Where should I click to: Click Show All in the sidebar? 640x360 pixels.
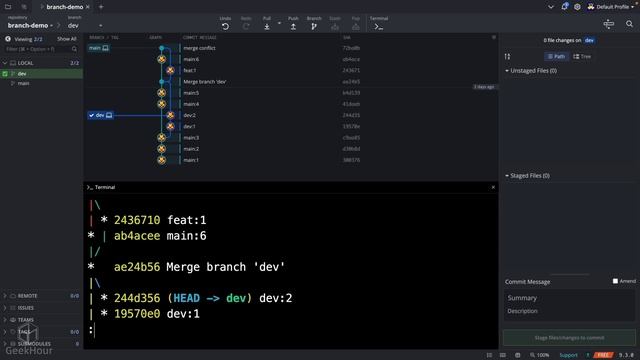pyautogui.click(x=67, y=39)
